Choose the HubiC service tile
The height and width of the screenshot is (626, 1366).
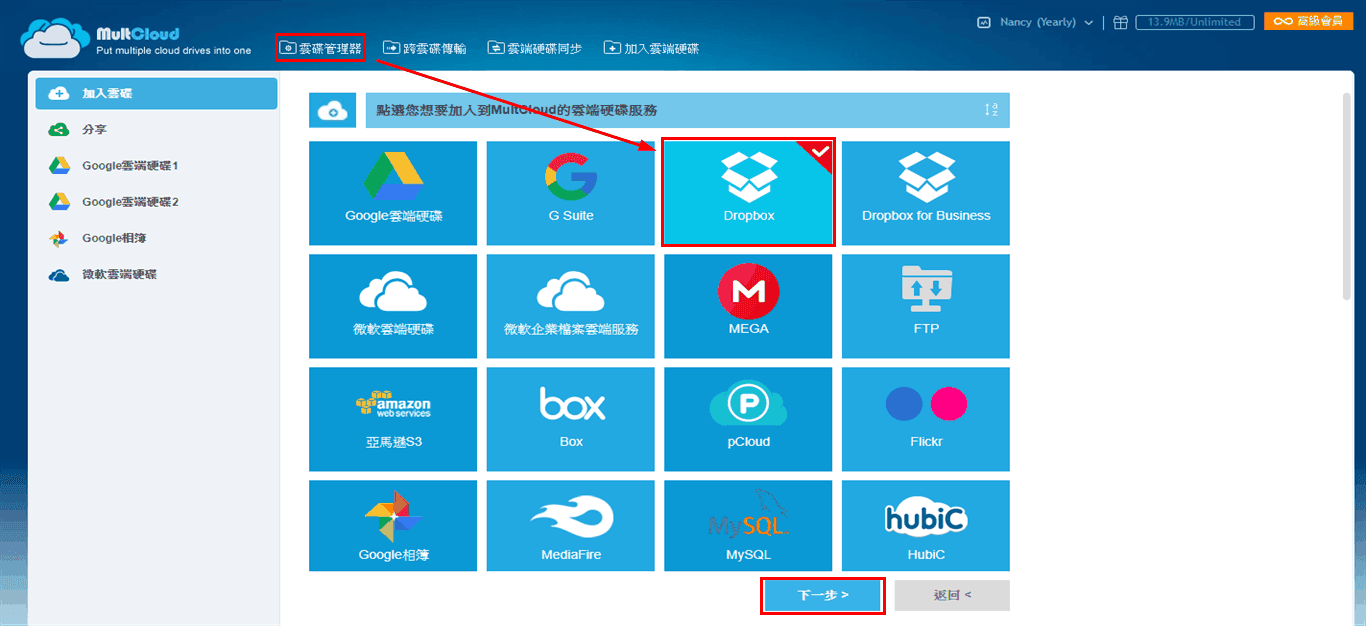pyautogui.click(x=926, y=526)
